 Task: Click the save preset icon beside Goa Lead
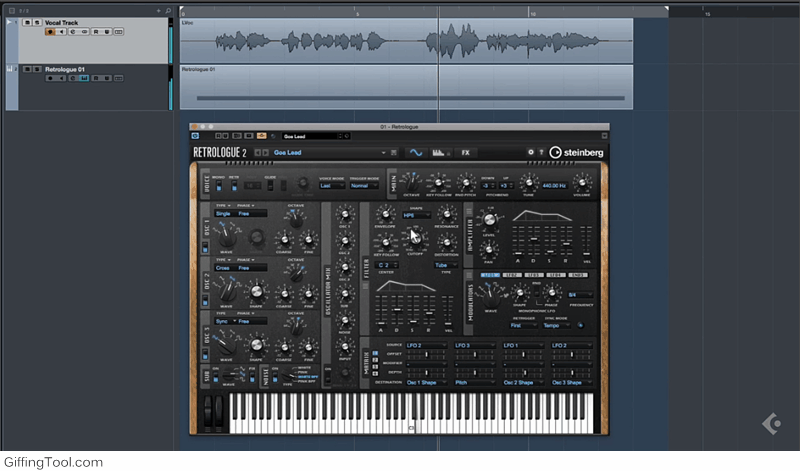[x=394, y=153]
